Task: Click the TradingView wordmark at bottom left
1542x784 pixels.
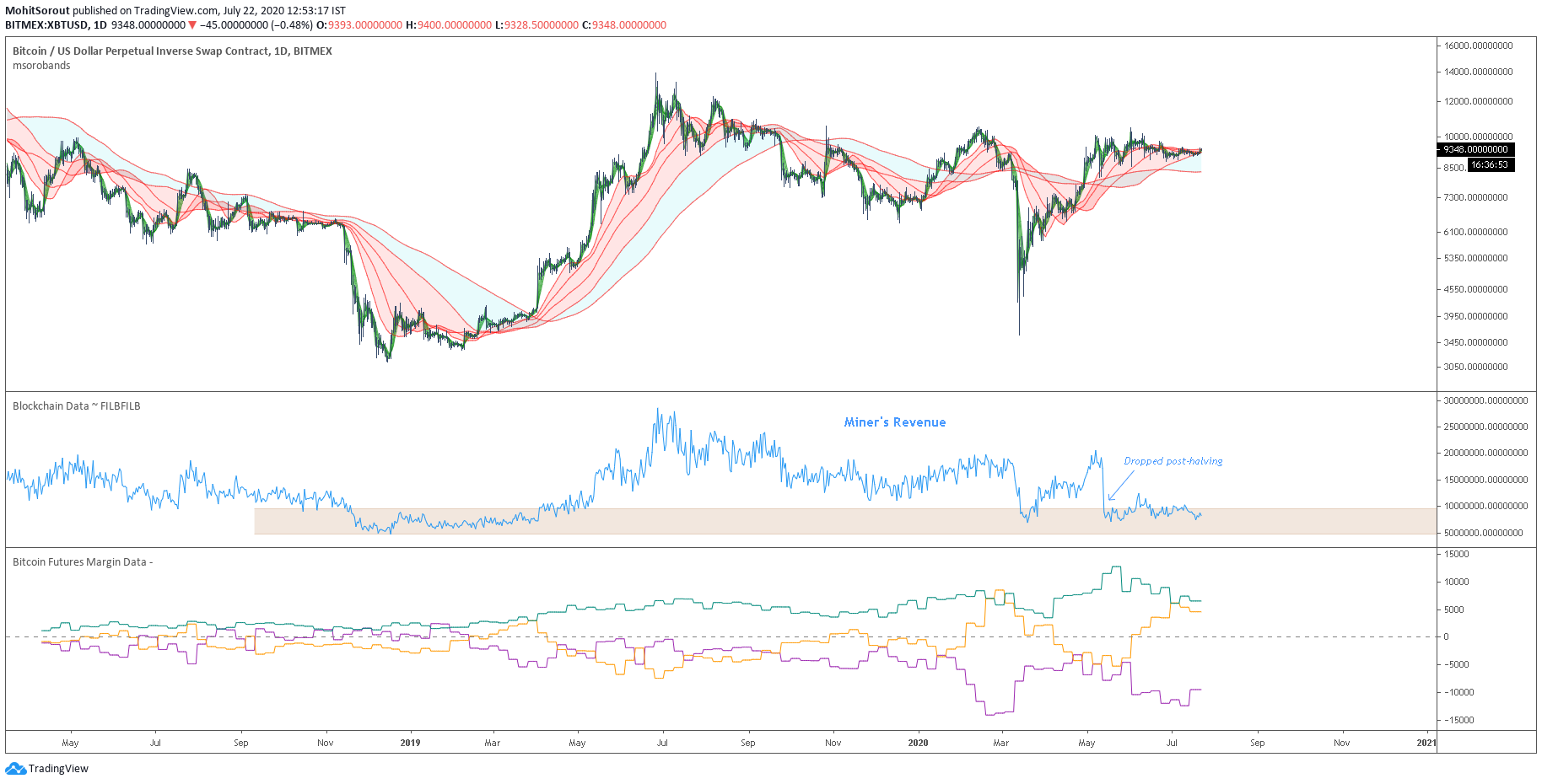Action: (58, 768)
